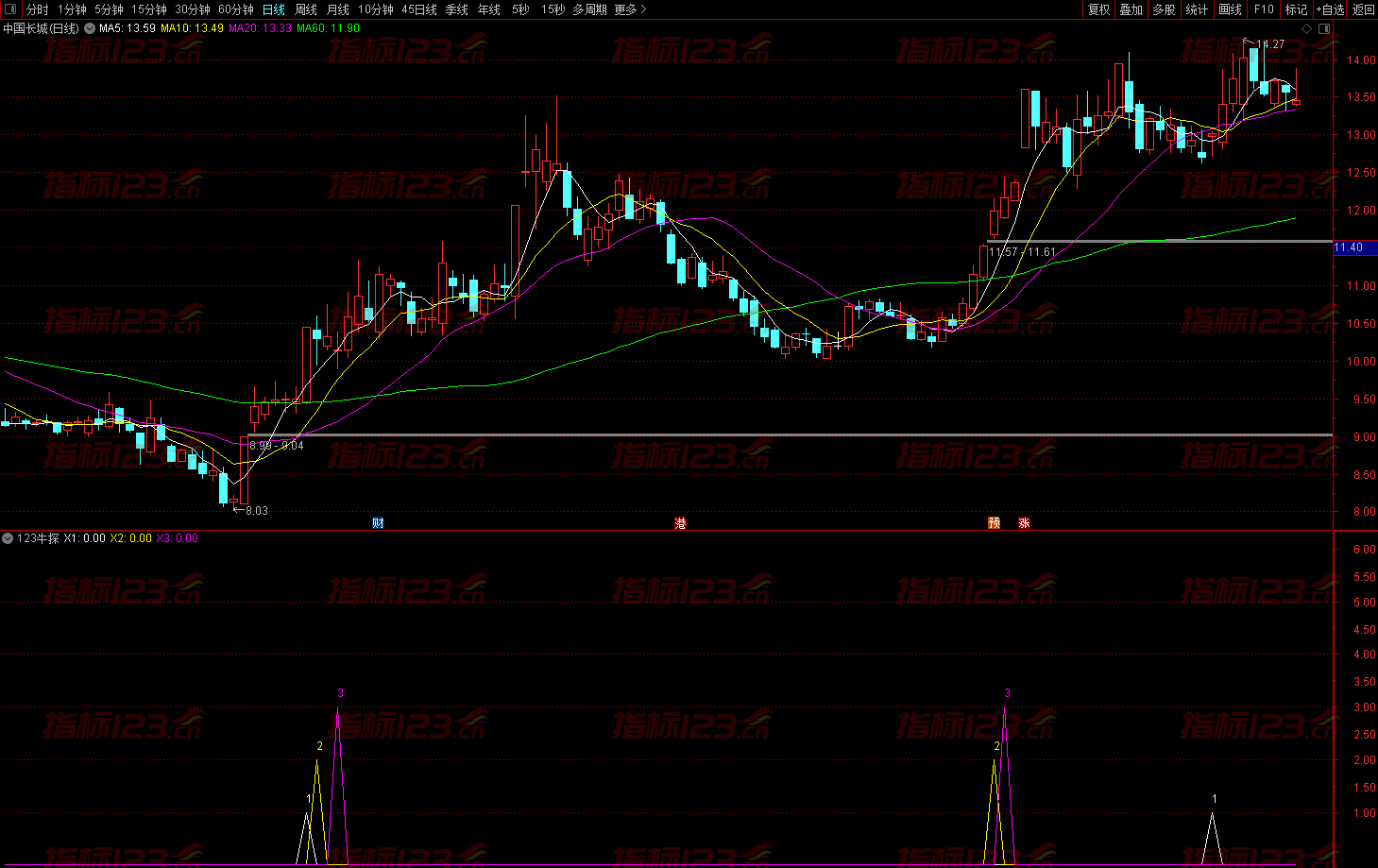Open the 统计 statistics tool

(x=1197, y=9)
